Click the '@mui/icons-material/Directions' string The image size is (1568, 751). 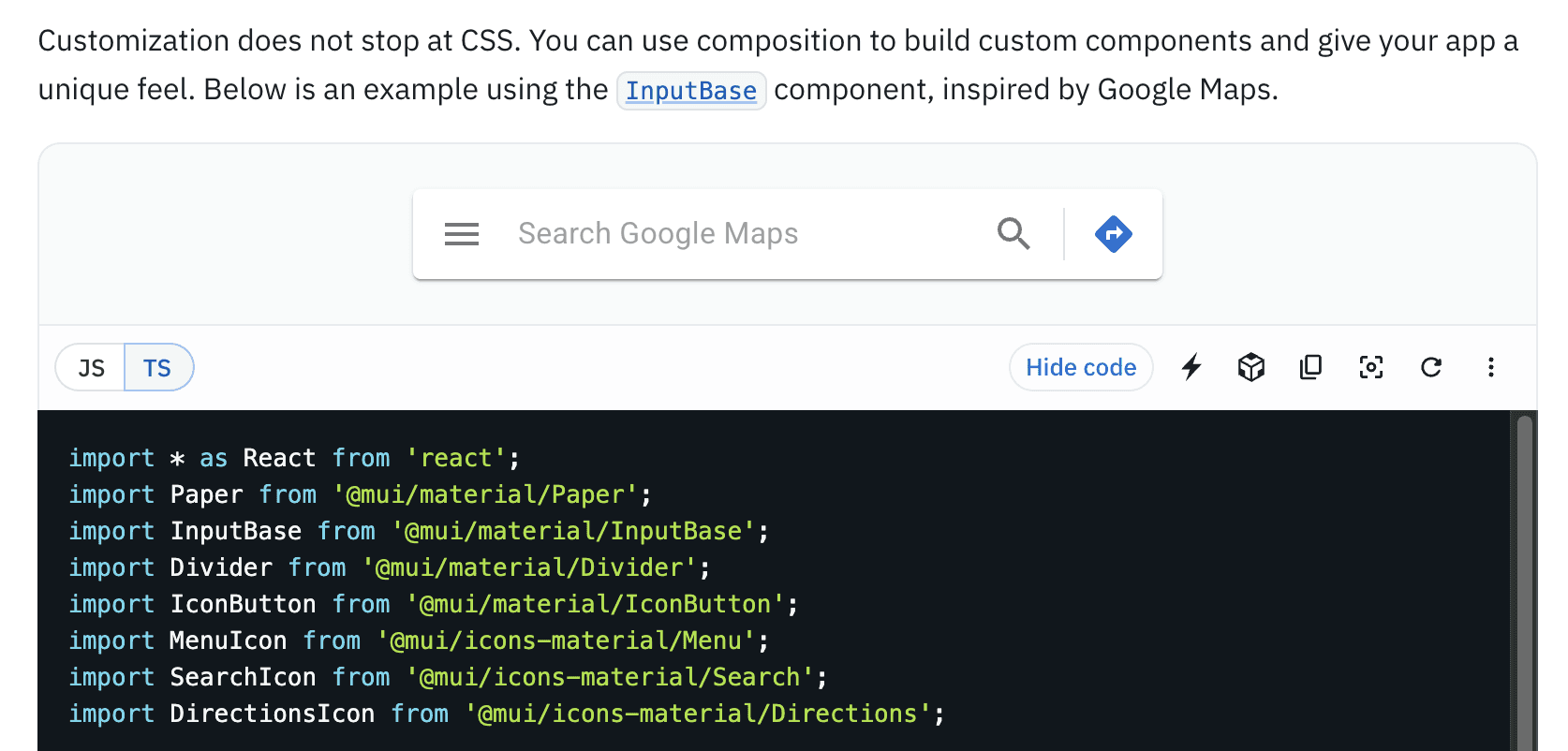tap(699, 714)
